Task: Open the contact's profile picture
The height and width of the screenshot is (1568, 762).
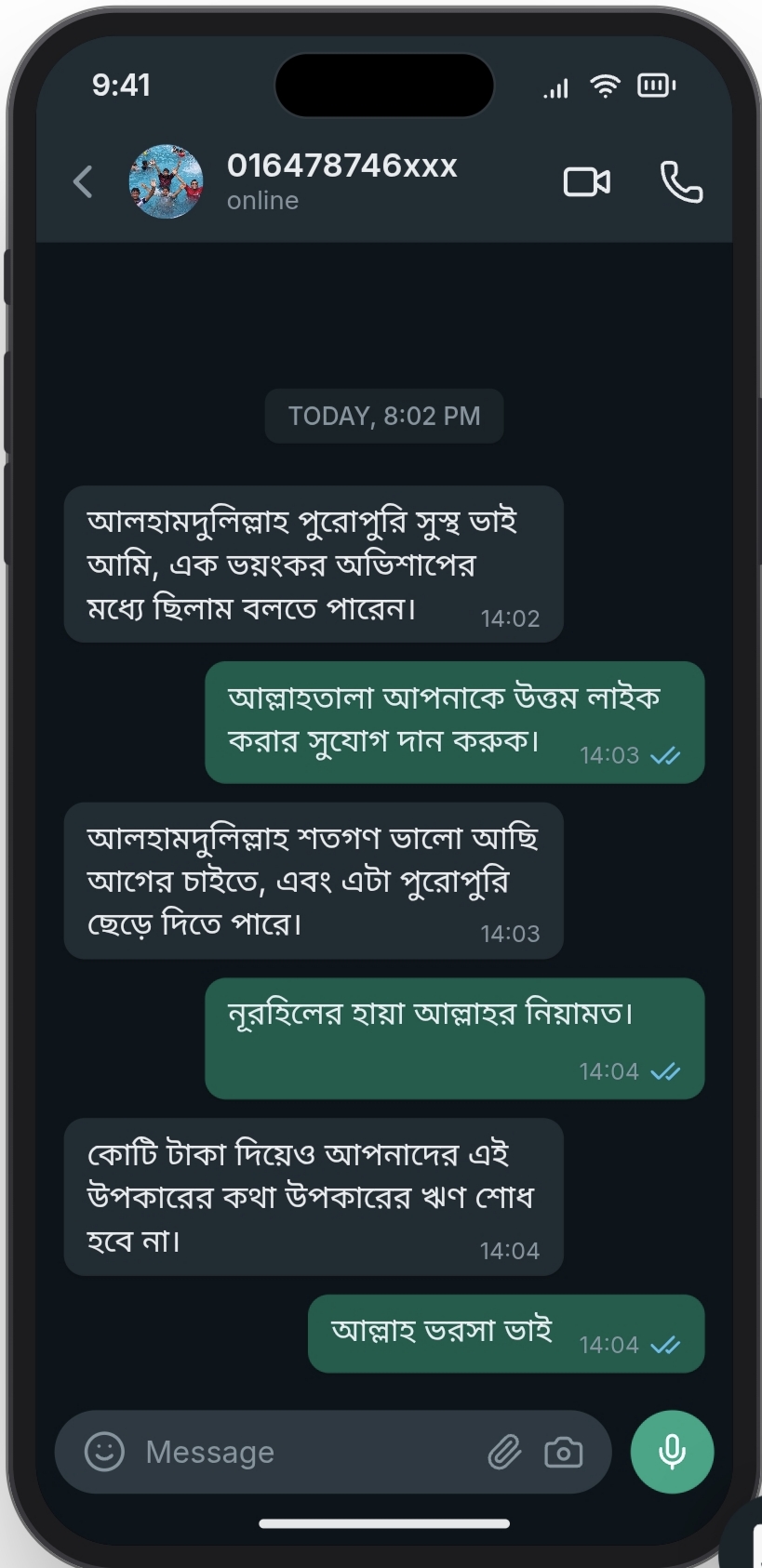Action: point(166,181)
